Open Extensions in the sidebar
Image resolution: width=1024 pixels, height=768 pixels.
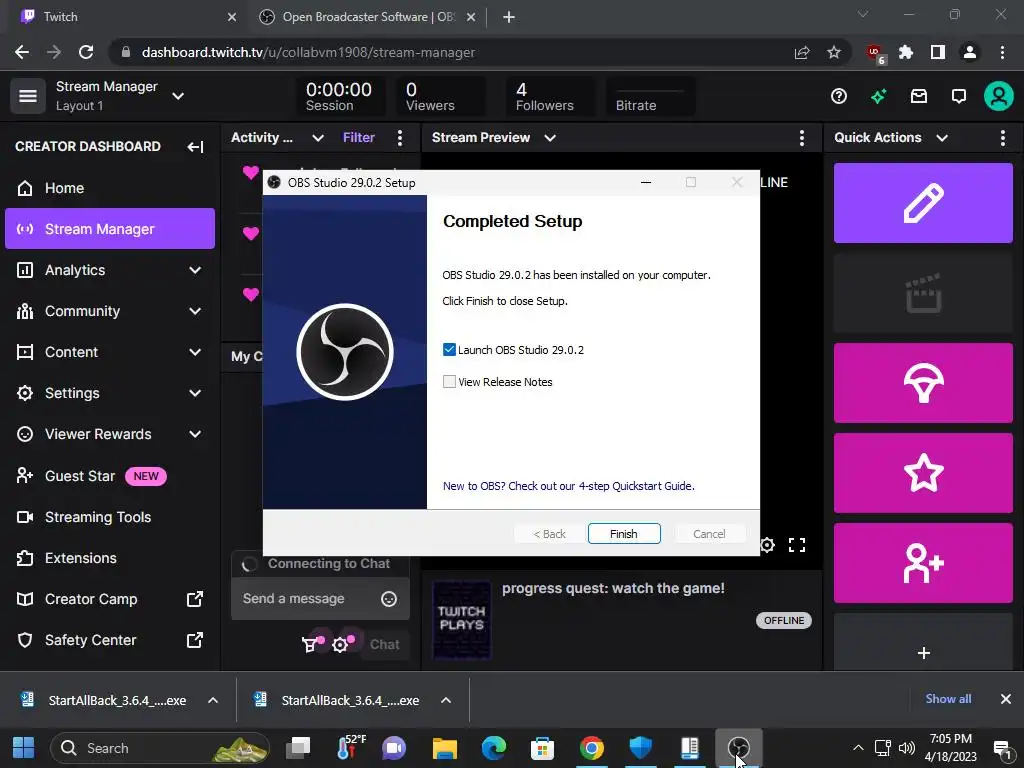point(110,558)
